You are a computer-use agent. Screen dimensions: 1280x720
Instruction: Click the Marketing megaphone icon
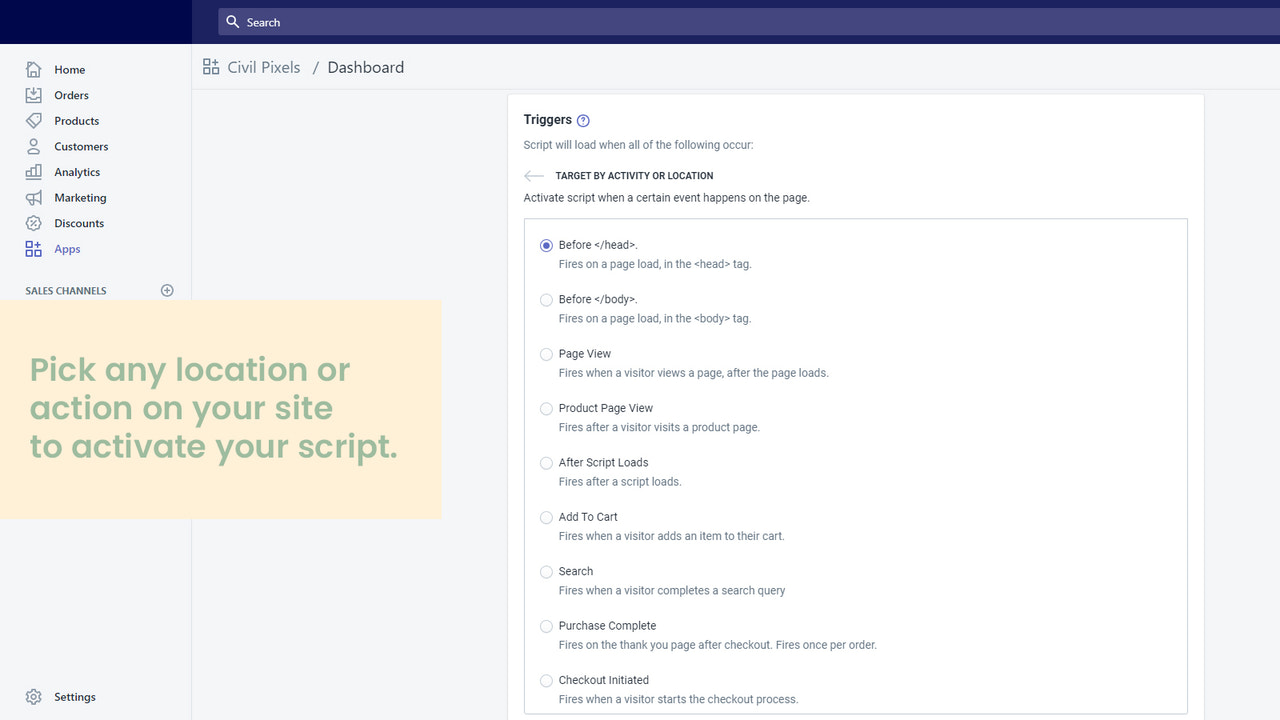(x=34, y=198)
